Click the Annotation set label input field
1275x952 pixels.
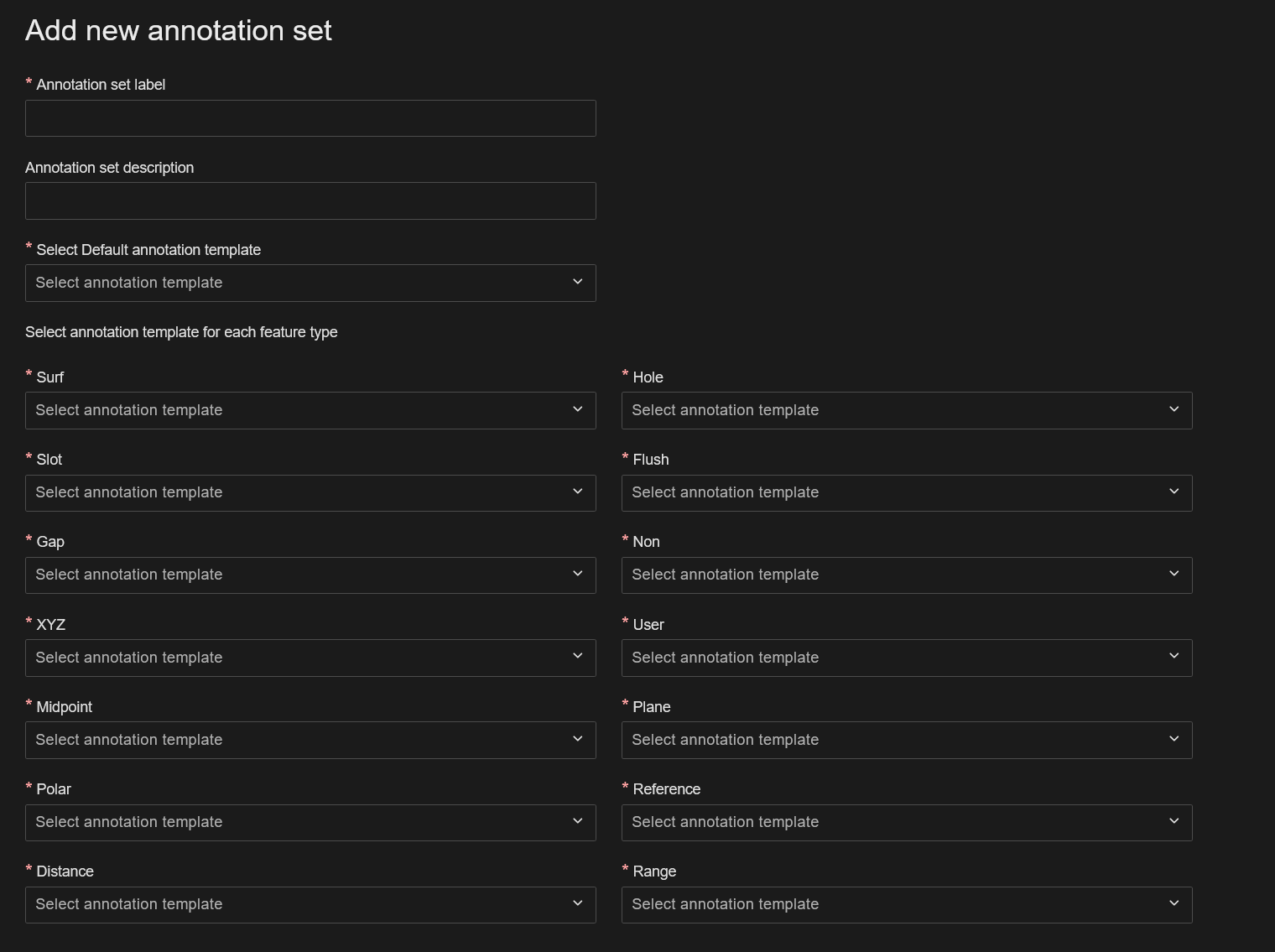coord(310,118)
